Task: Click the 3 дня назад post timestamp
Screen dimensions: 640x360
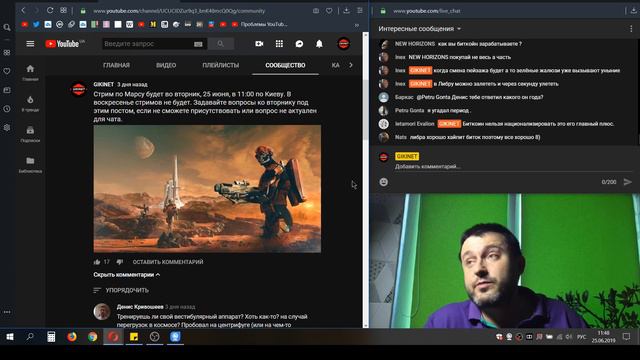Action: [132, 84]
